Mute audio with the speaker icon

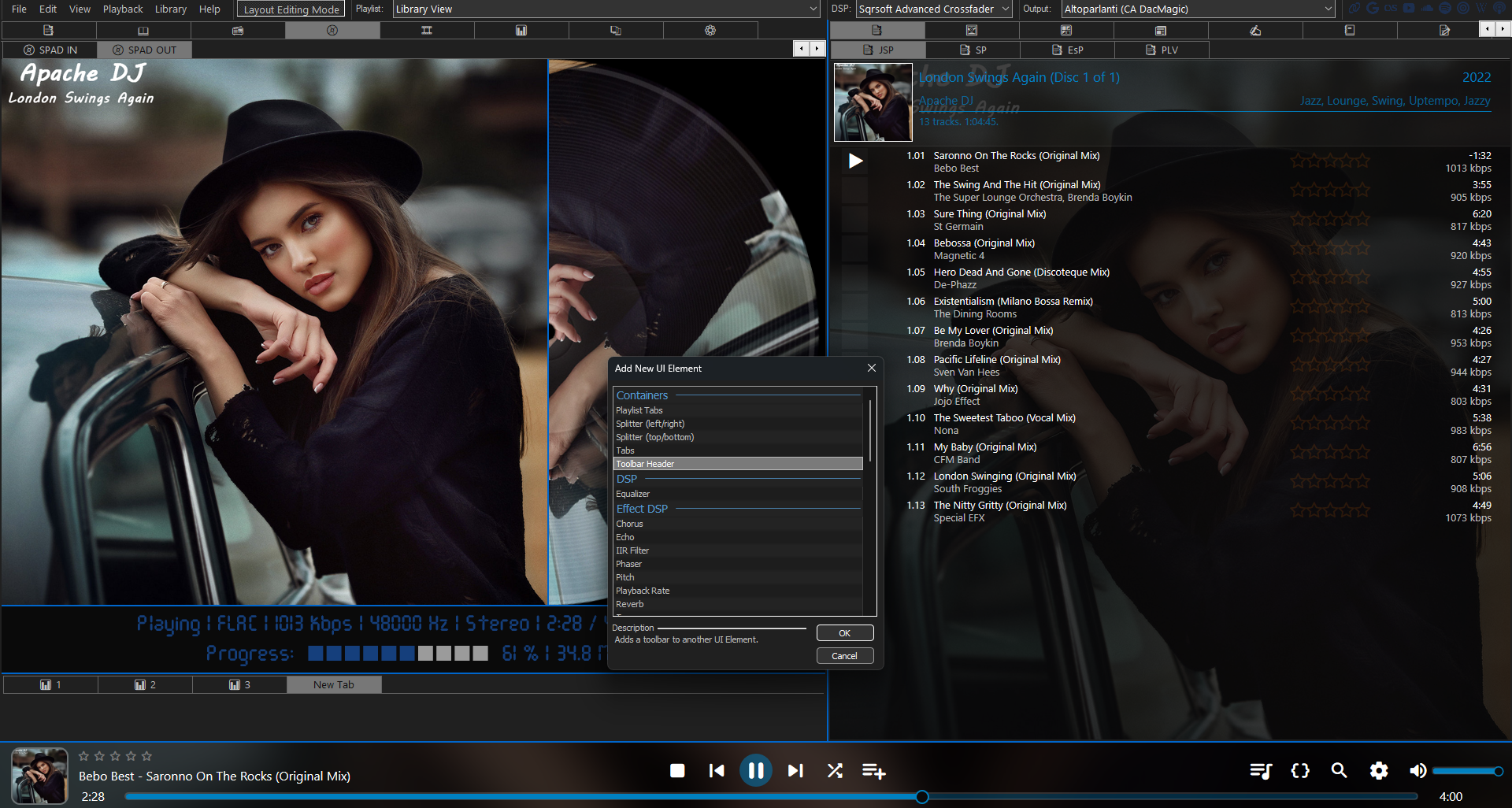click(1417, 771)
